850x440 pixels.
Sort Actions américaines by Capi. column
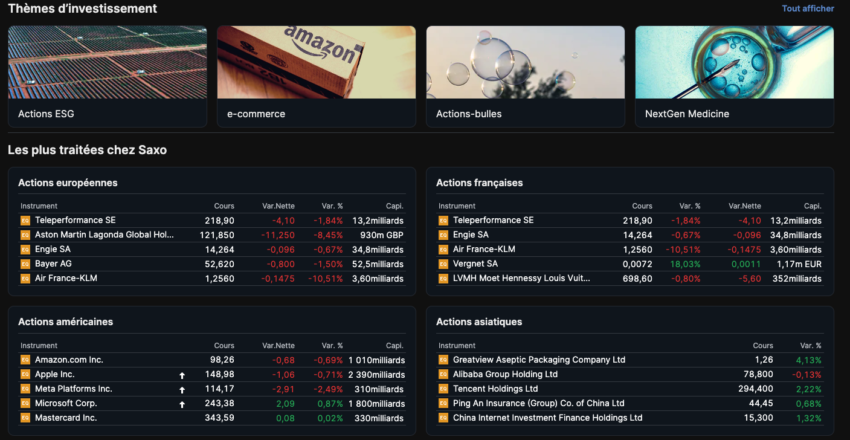pyautogui.click(x=395, y=346)
